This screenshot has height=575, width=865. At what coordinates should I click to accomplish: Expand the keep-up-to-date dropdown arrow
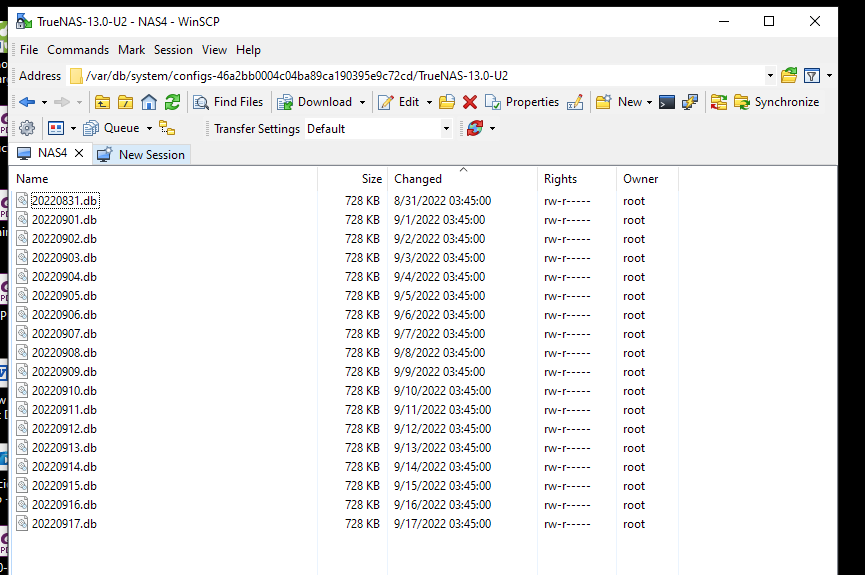493,129
